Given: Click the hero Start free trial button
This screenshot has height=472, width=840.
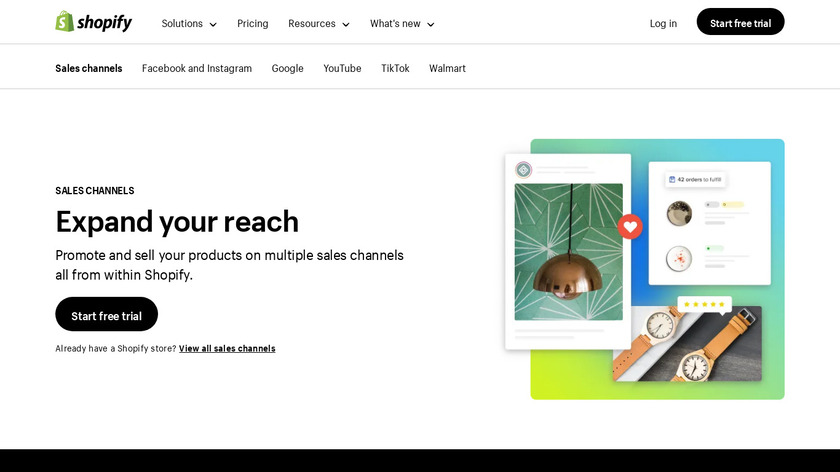Looking at the screenshot, I should click(x=107, y=314).
